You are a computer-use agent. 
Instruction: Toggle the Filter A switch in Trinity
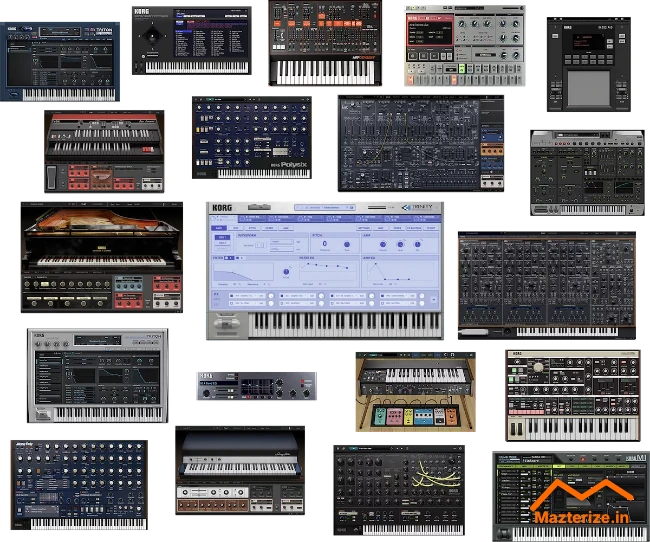click(229, 258)
